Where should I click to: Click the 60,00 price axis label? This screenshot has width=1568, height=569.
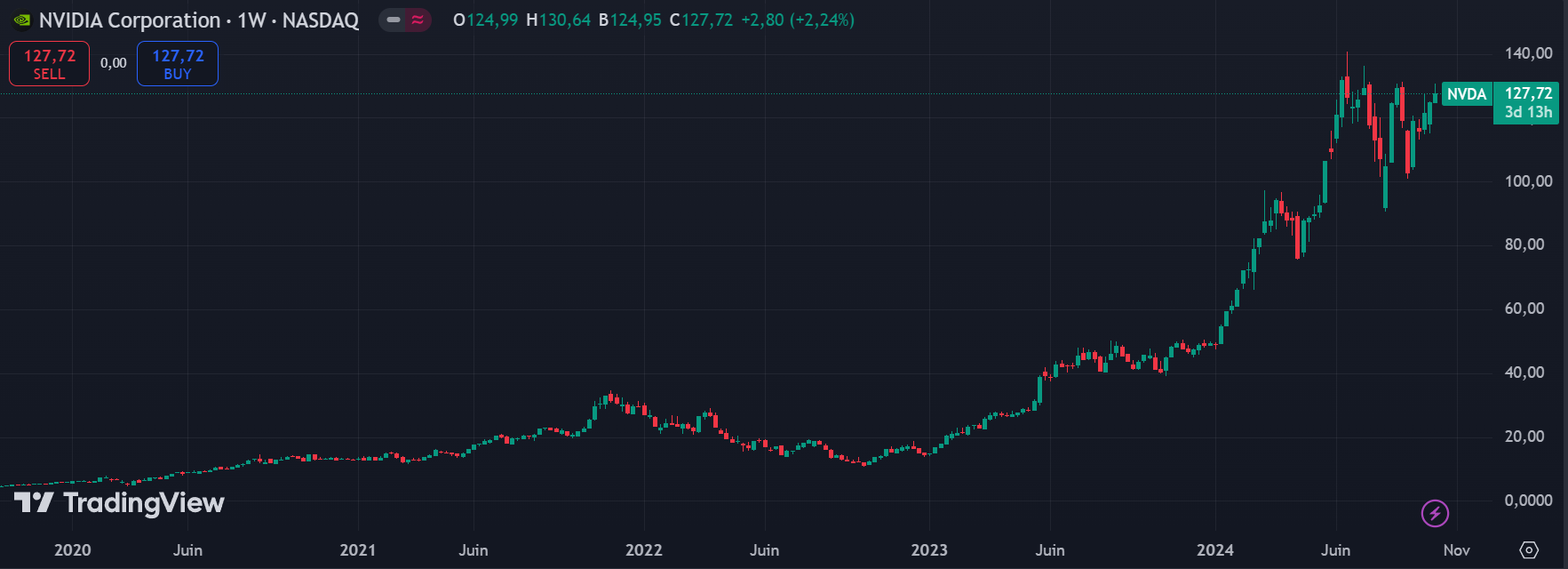pos(1524,309)
